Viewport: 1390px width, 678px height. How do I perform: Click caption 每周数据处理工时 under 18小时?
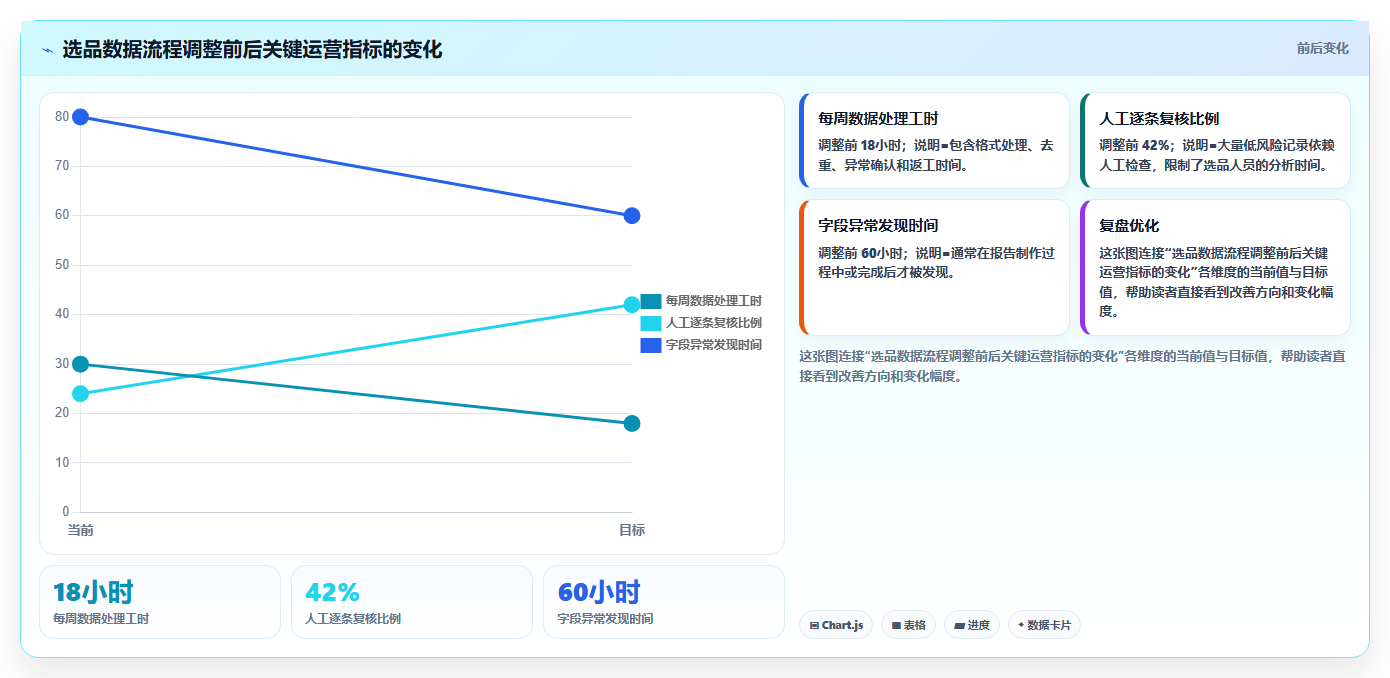pos(101,619)
